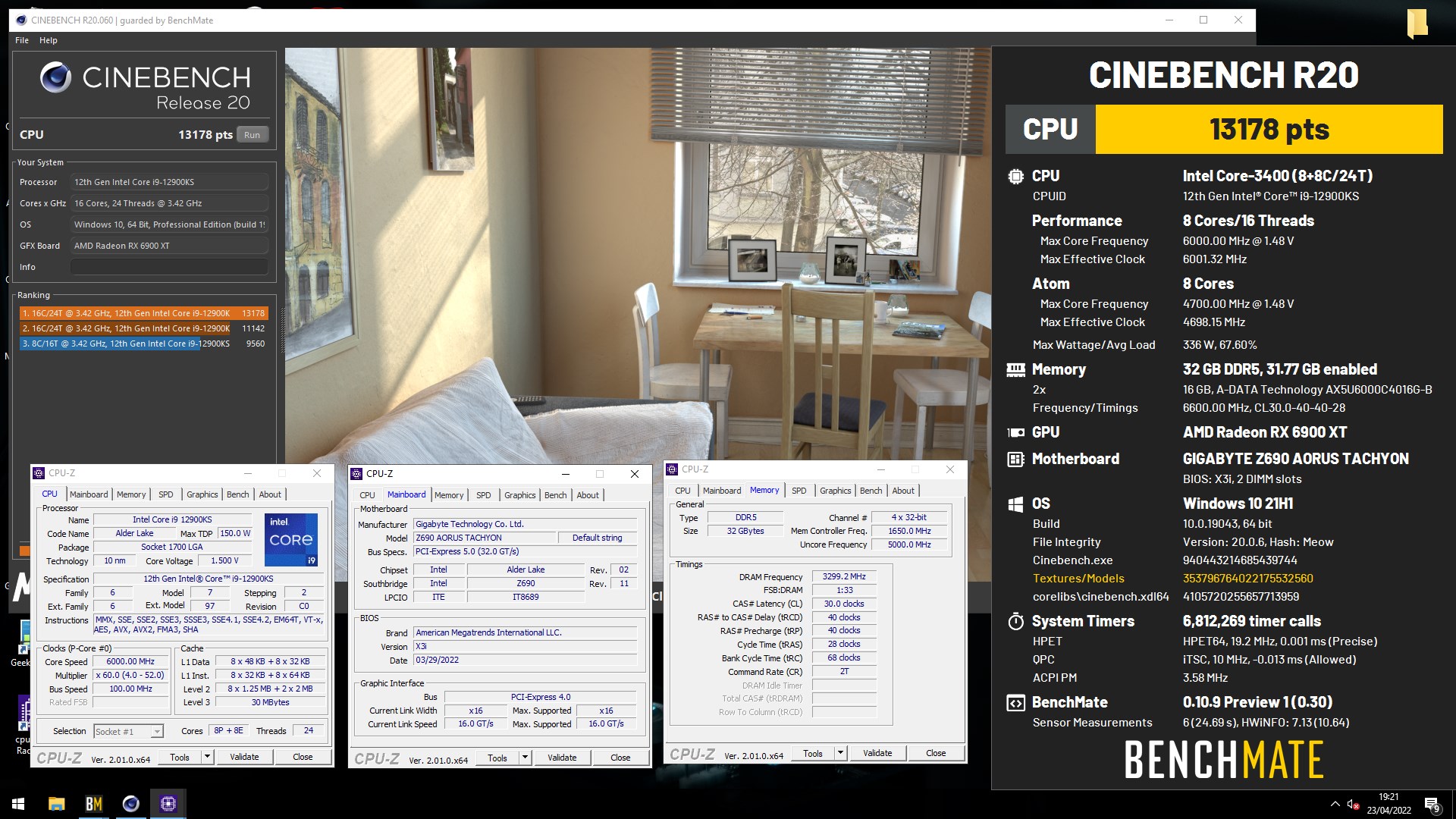The image size is (1456, 819).
Task: Switch to Mainboard tab in left CPU-Z window
Action: (89, 494)
